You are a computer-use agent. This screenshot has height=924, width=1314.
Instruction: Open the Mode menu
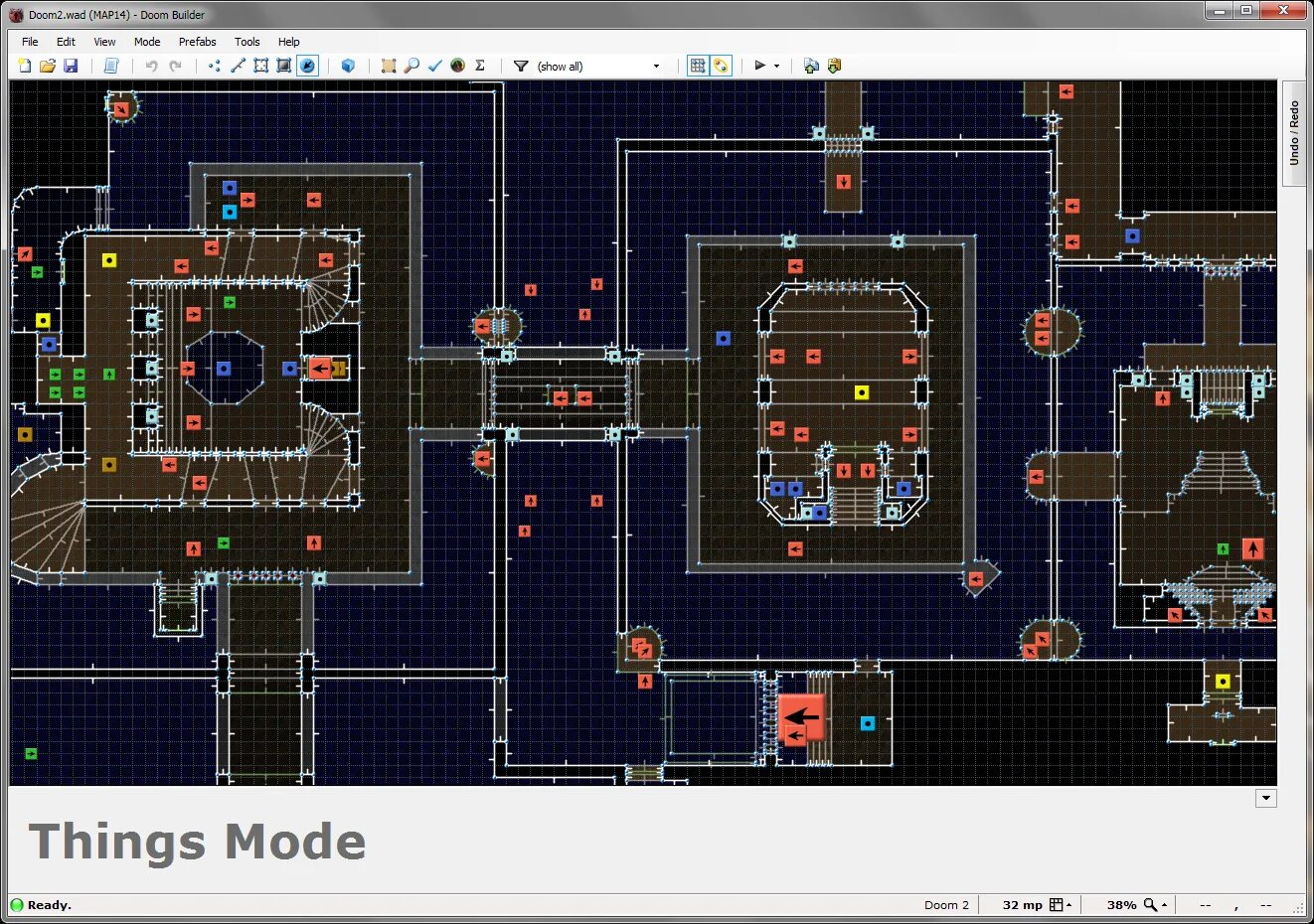(x=147, y=42)
